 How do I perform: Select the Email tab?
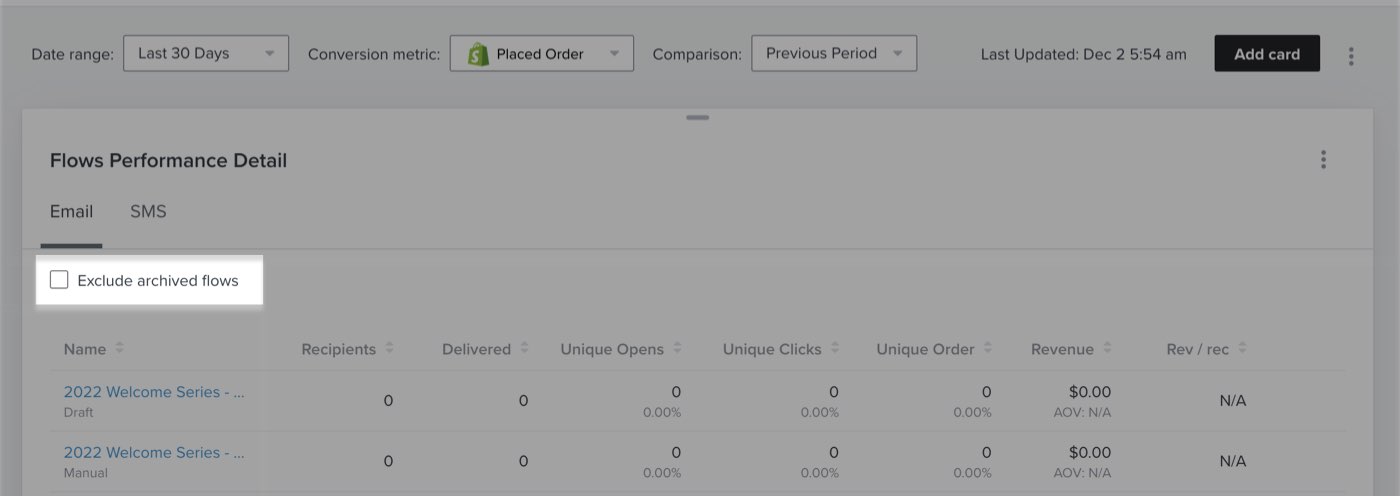(71, 212)
